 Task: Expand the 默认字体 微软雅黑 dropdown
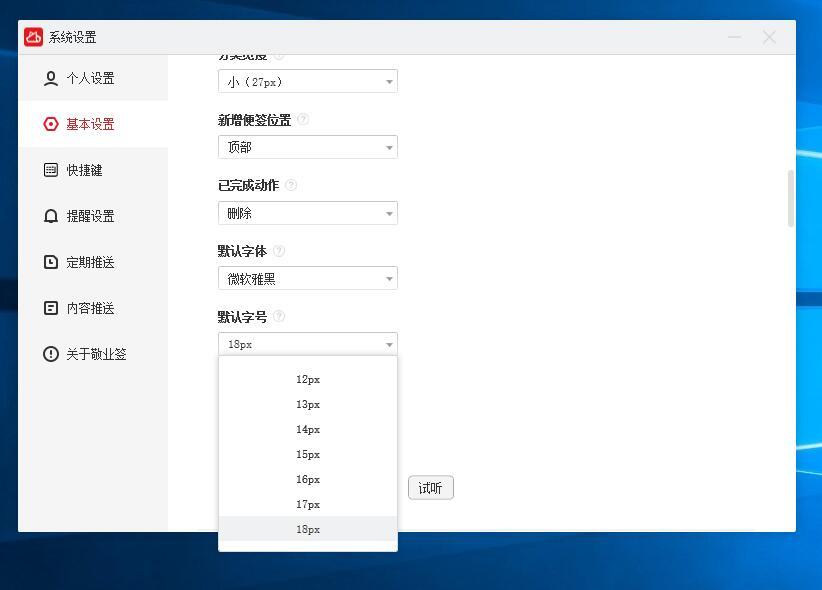pos(307,279)
